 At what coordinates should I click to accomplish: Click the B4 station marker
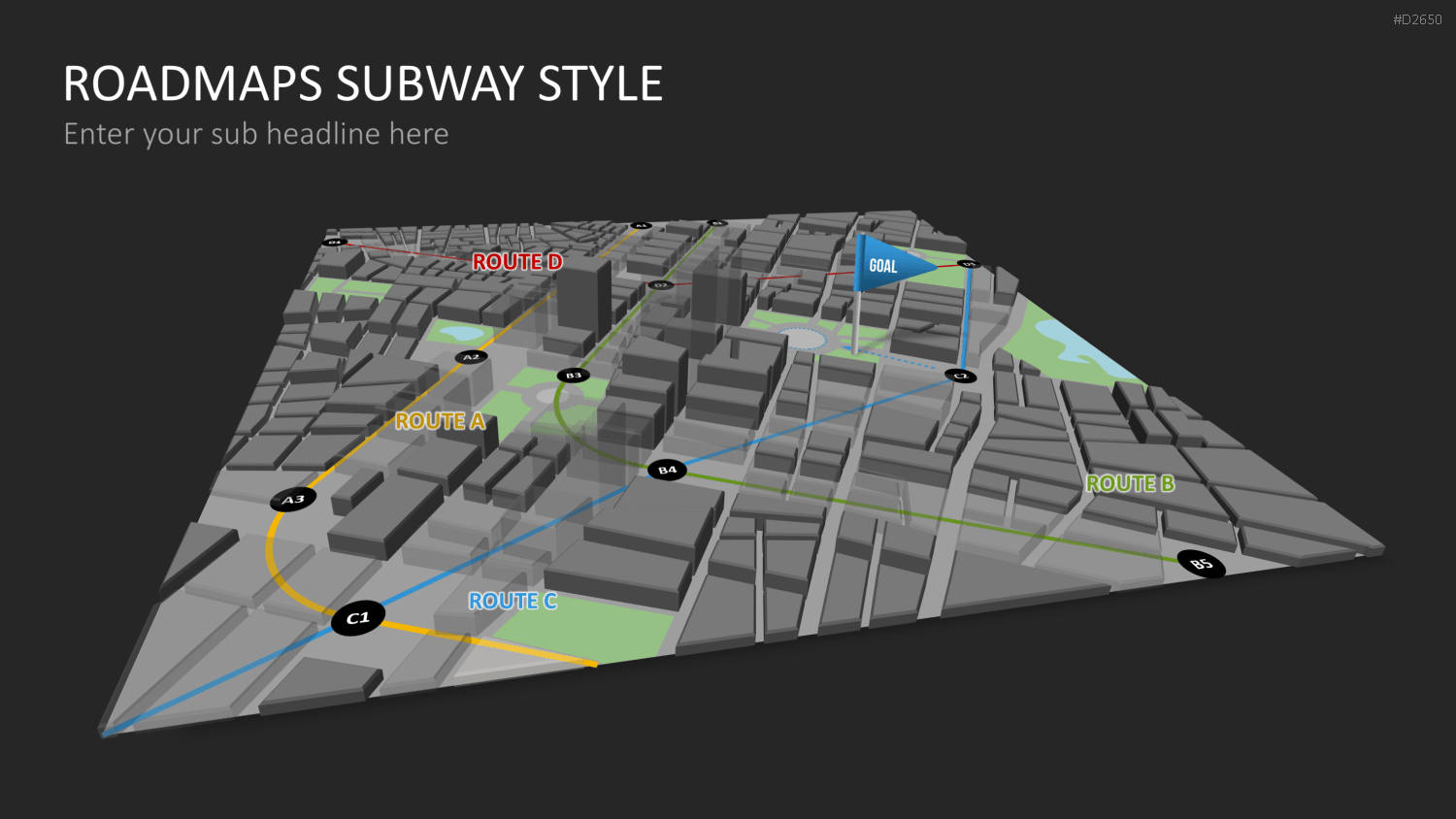tap(667, 470)
